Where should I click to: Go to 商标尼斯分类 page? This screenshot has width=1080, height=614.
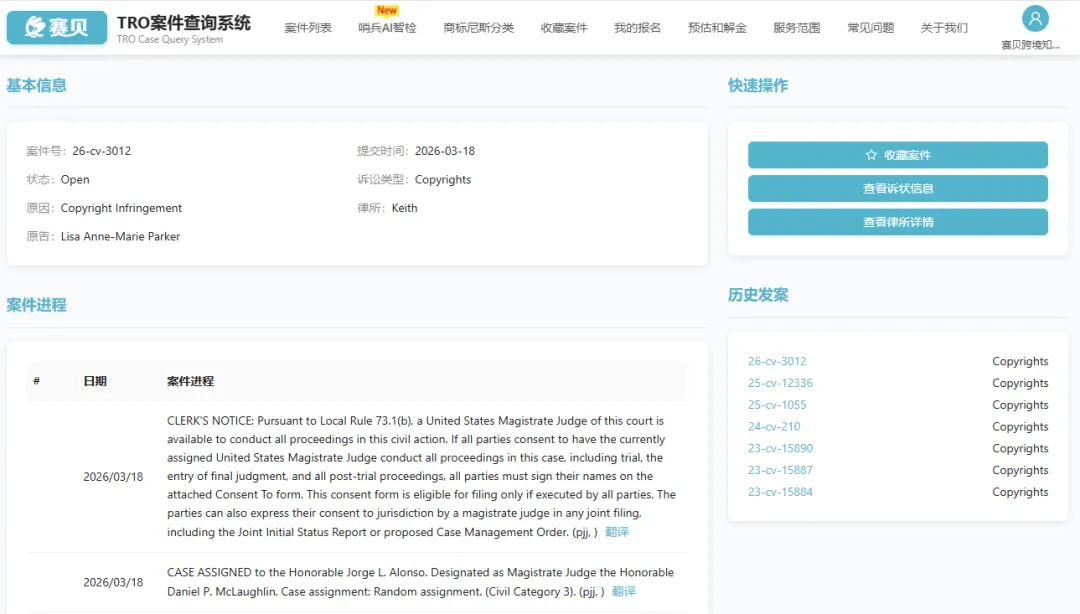click(478, 28)
